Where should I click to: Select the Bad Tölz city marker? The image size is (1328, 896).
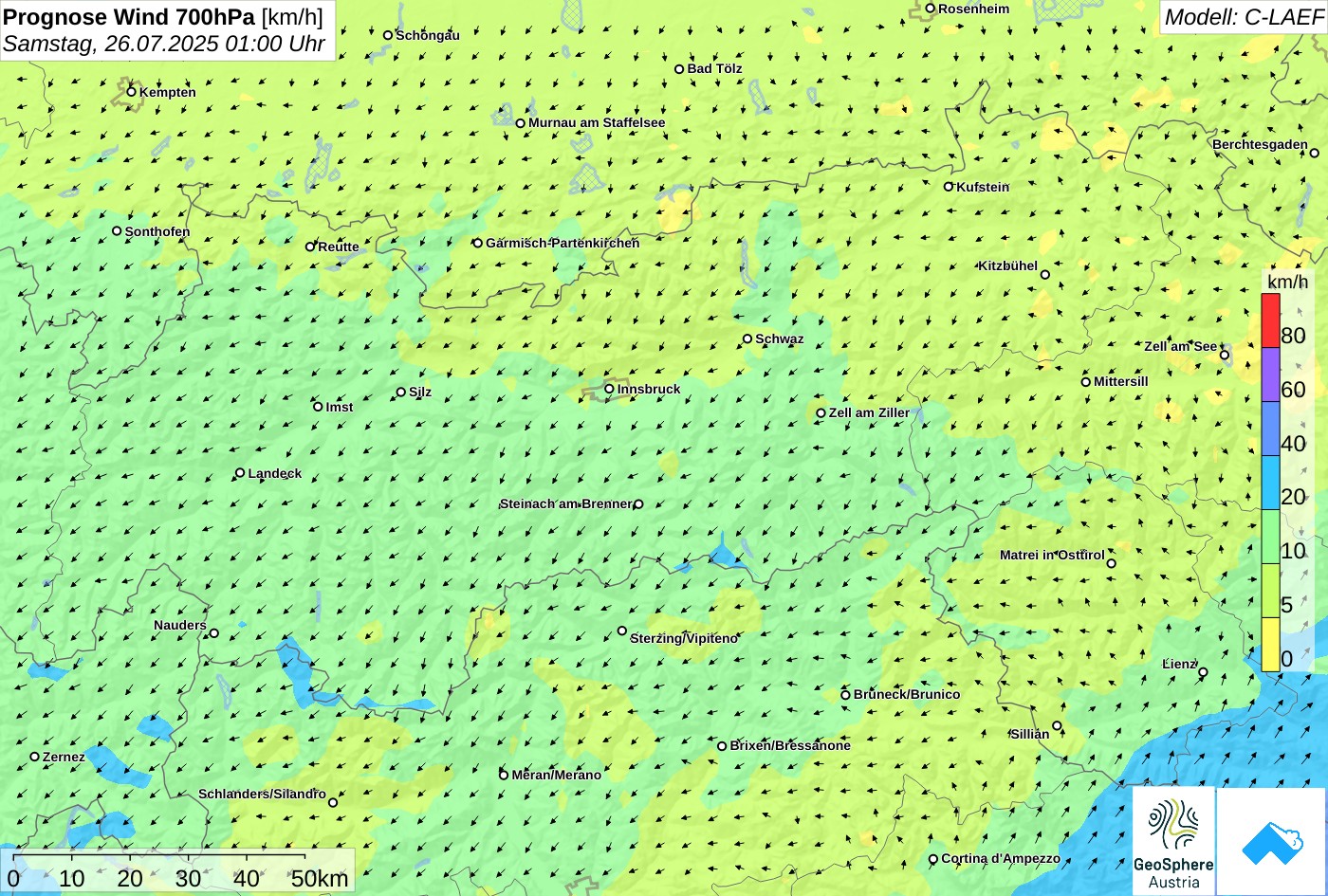679,69
